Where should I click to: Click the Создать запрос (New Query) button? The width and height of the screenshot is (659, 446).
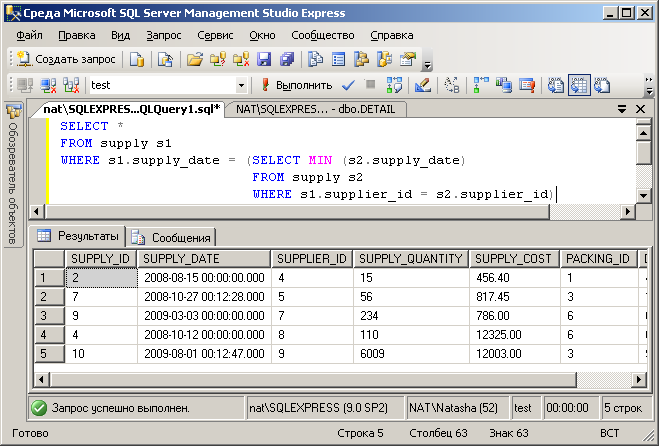[x=68, y=59]
